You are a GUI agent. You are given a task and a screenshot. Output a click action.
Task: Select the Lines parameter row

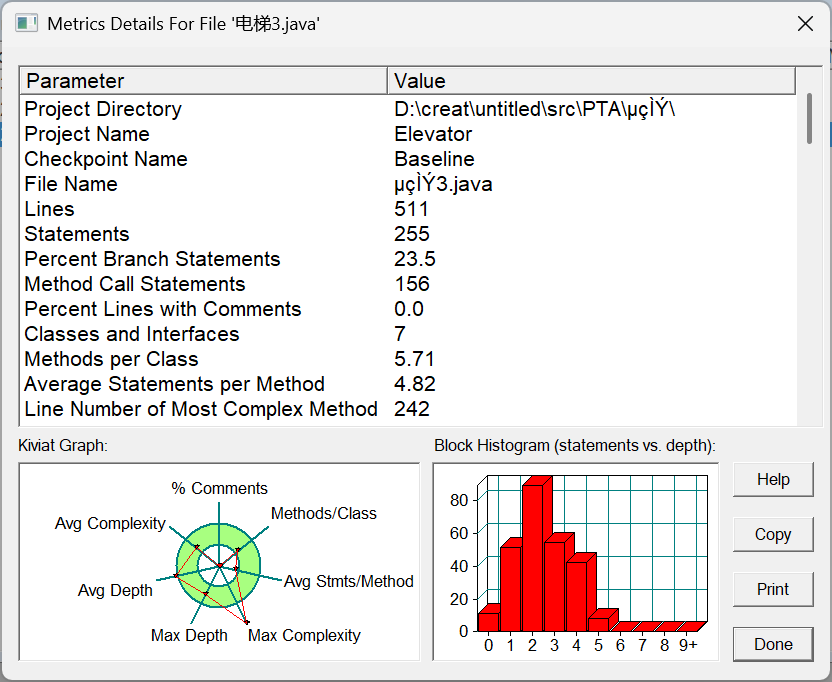[408, 209]
